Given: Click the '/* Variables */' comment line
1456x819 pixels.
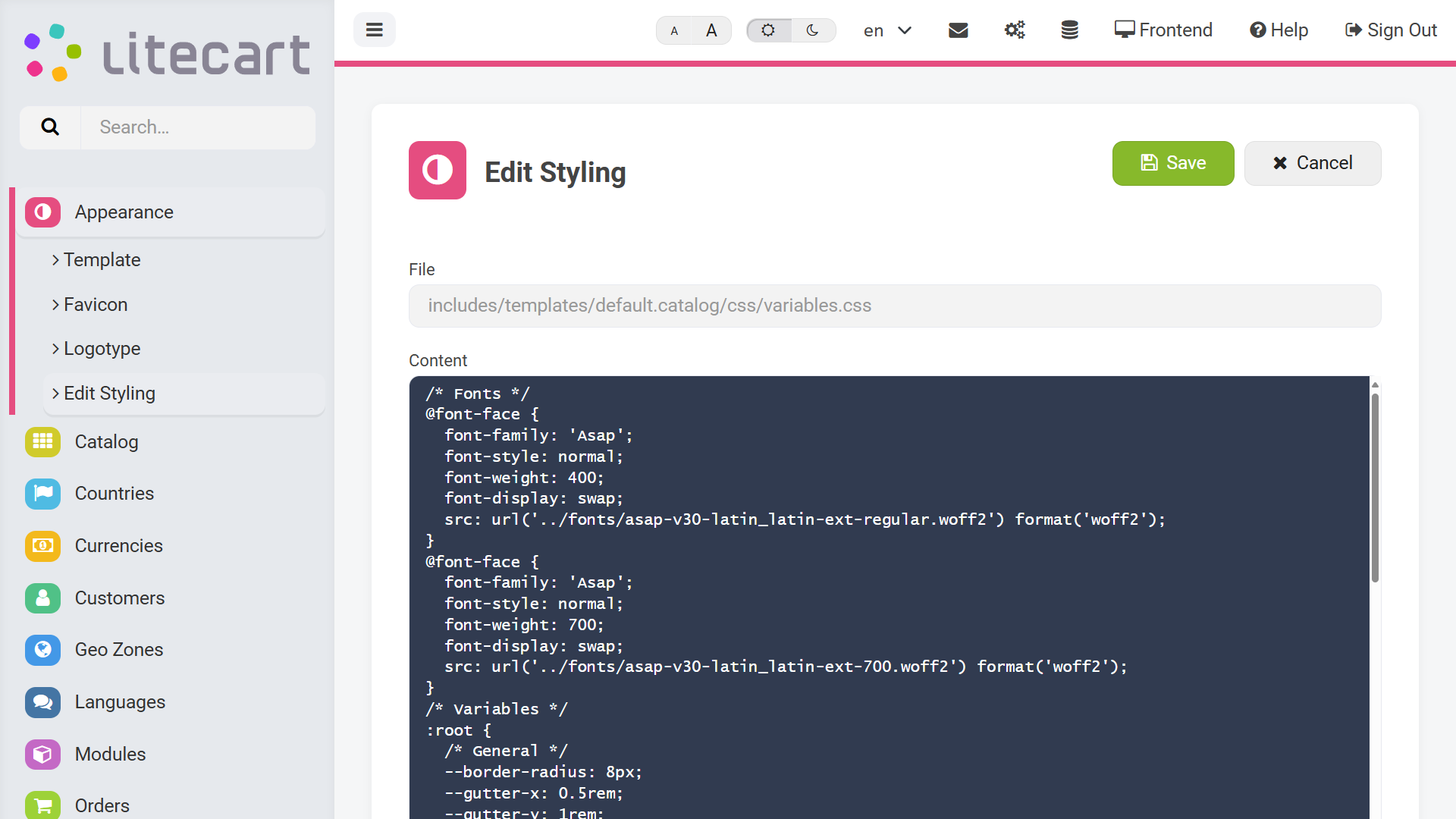Looking at the screenshot, I should click(x=497, y=709).
